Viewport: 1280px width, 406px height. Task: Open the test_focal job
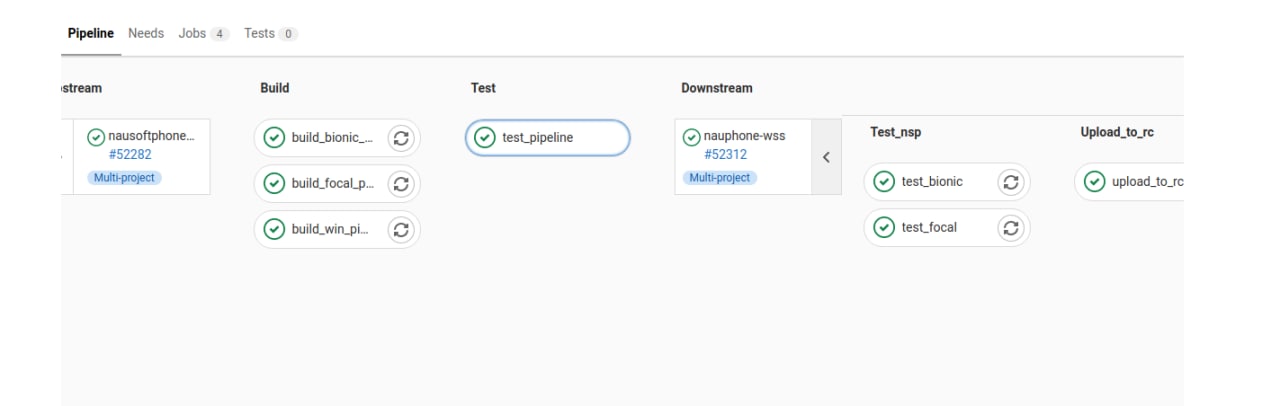click(x=929, y=228)
